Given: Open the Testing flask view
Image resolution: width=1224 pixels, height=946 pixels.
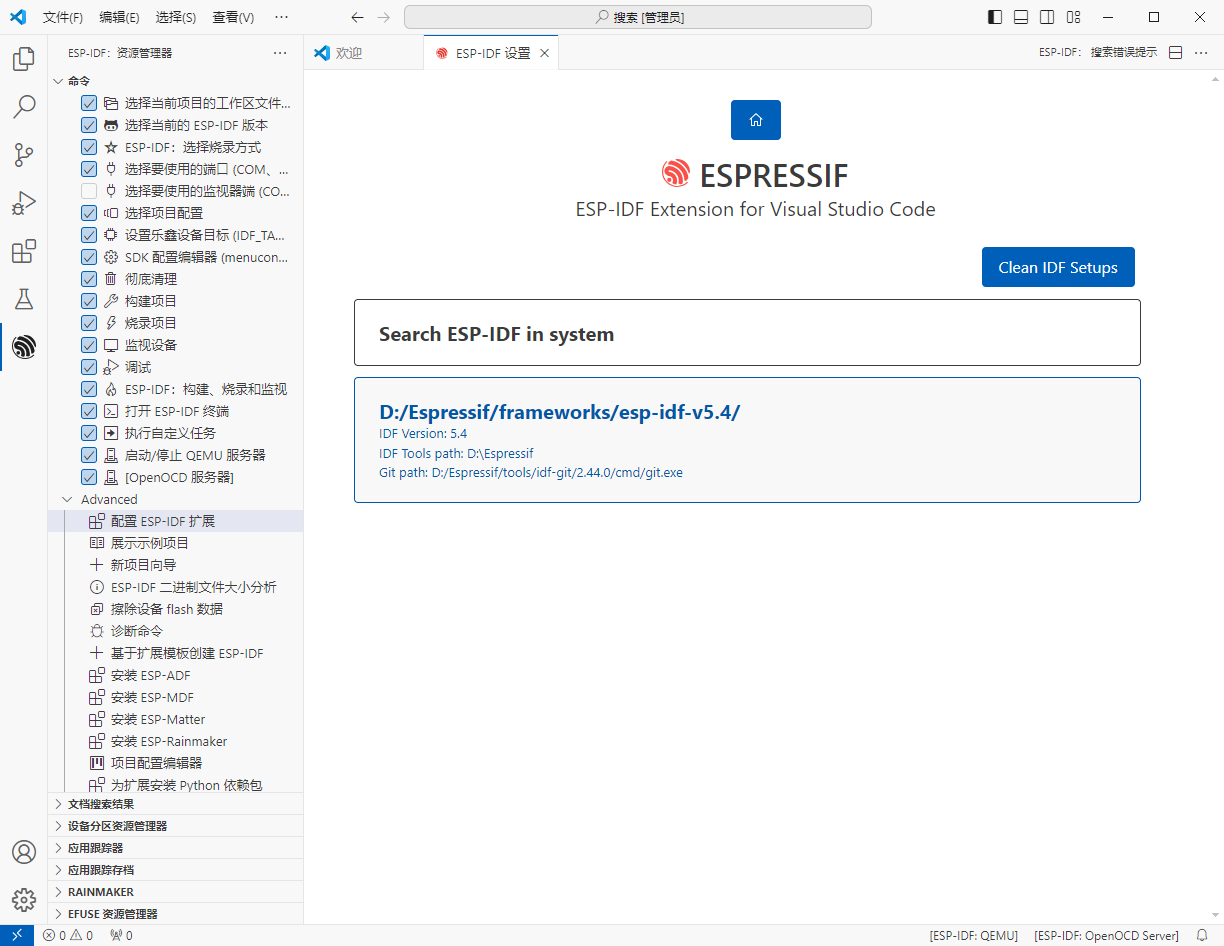Looking at the screenshot, I should 24,299.
